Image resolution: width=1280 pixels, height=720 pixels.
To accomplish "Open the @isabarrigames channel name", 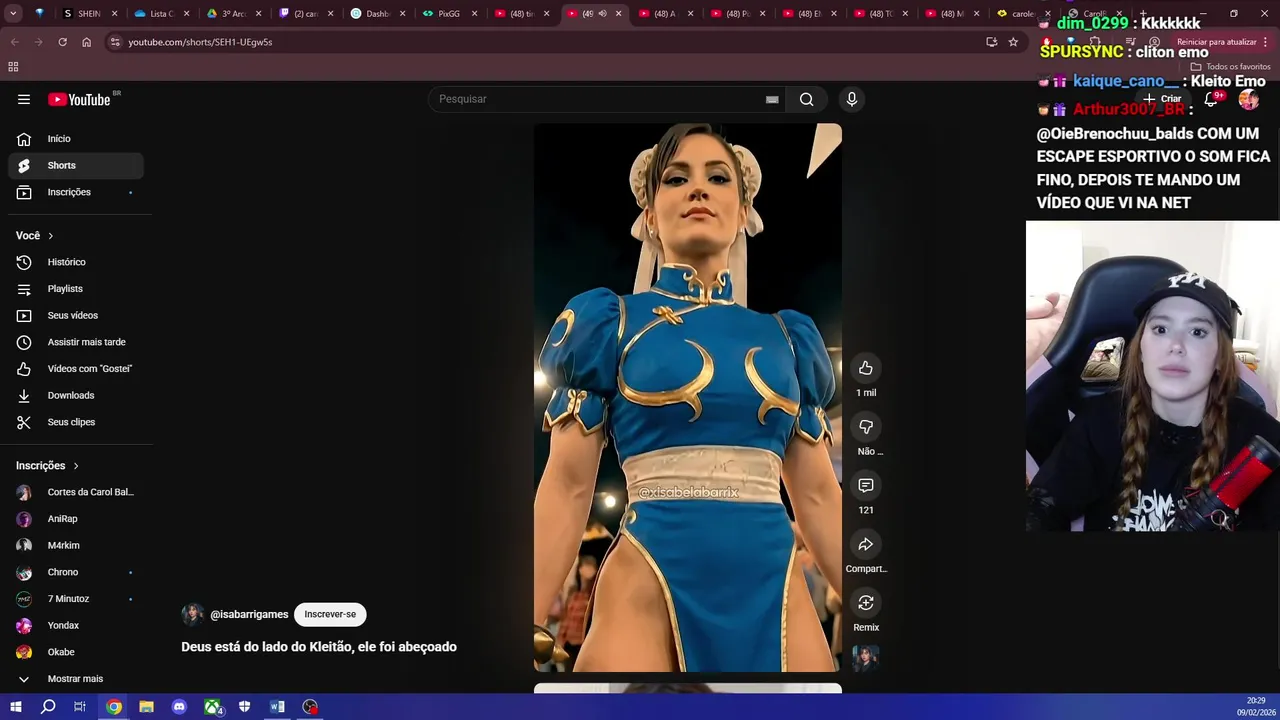I will point(249,615).
